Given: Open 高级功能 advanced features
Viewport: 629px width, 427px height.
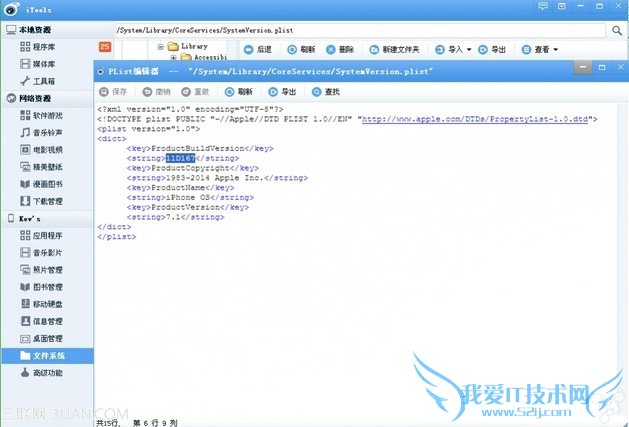Looking at the screenshot, I should pos(42,373).
